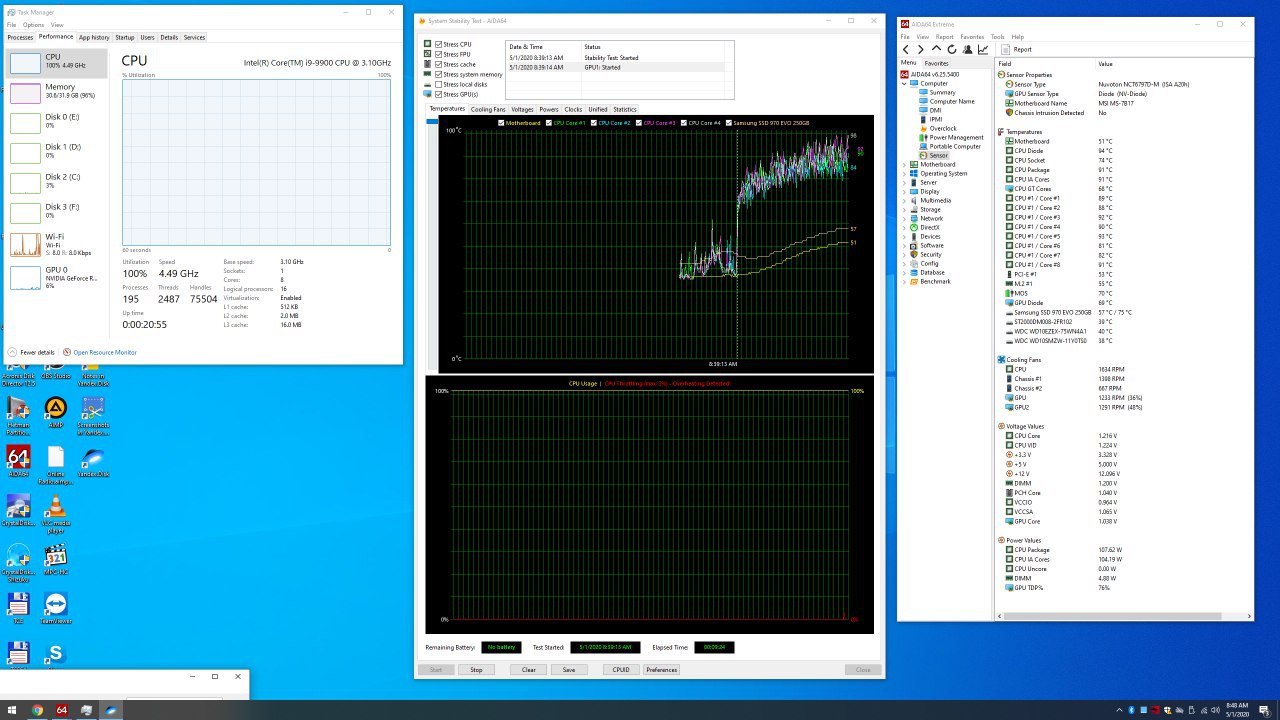This screenshot has width=1280, height=720.
Task: Expand the Motherboard node in AIDA64 tree
Action: 904,164
